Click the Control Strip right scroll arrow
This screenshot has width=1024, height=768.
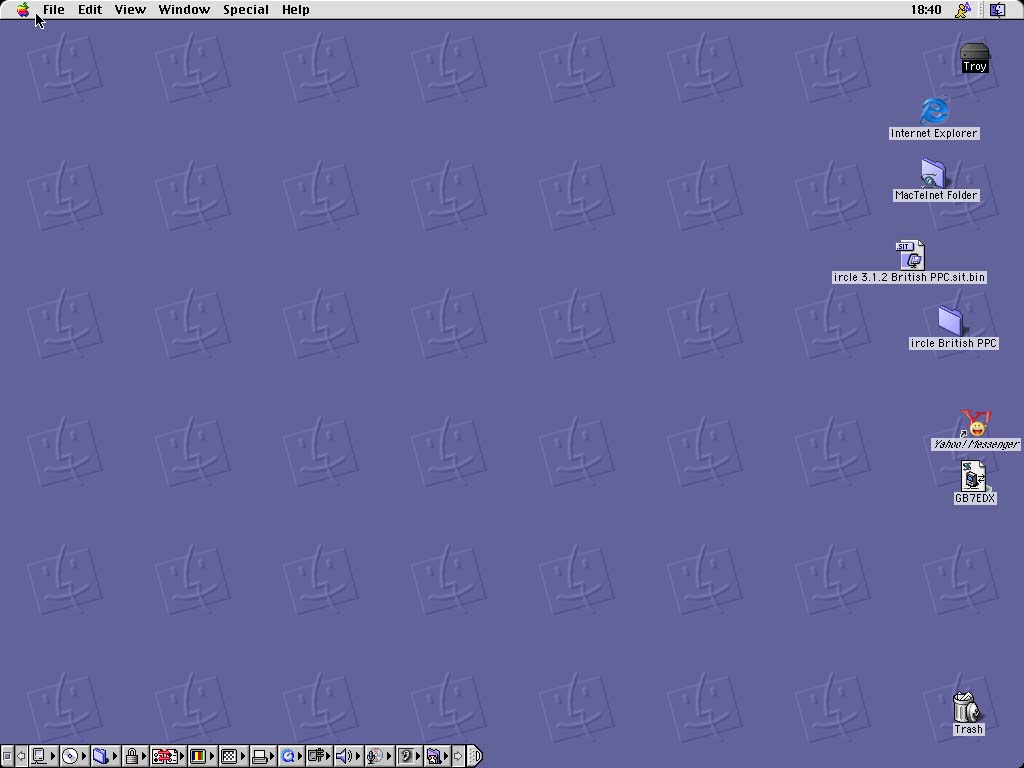458,756
